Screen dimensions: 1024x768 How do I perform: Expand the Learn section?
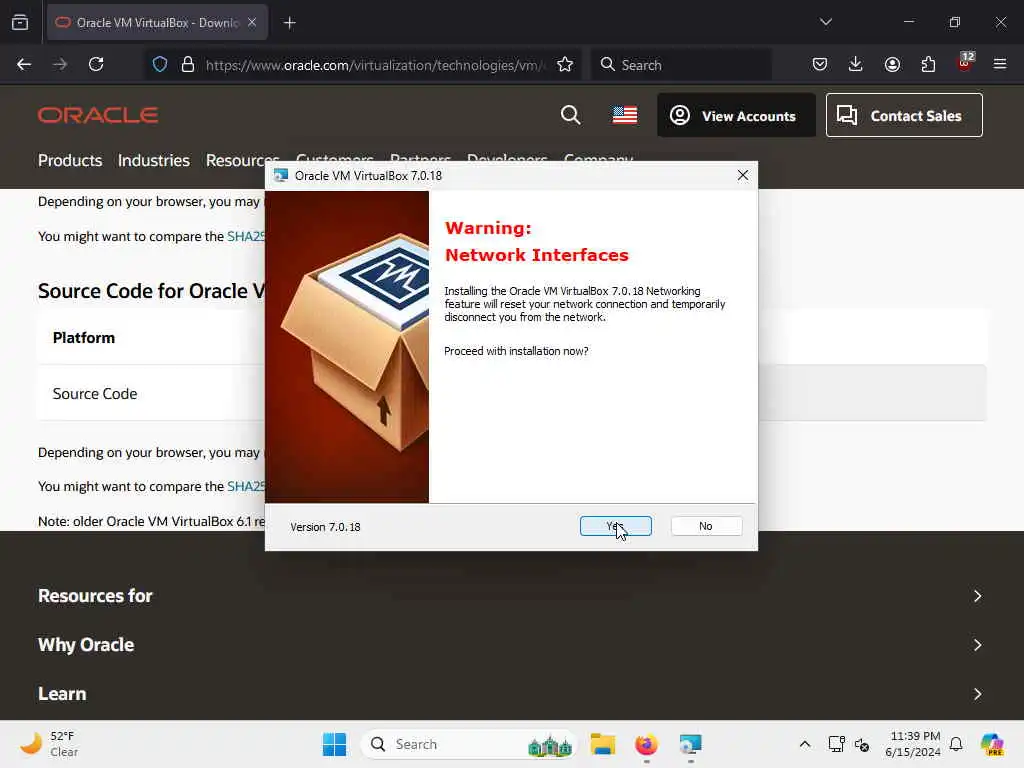coord(511,694)
